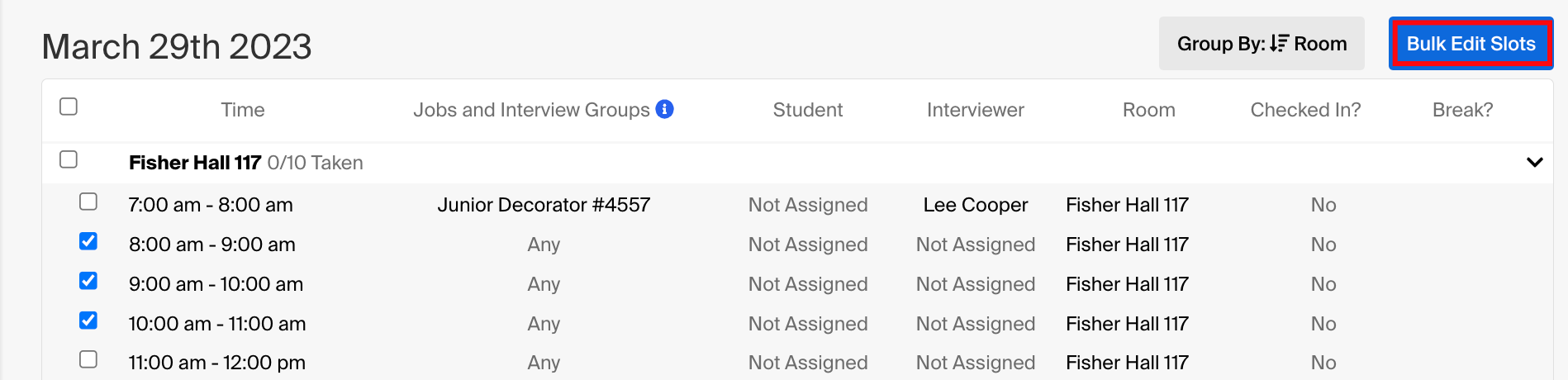Check the 11:00 am - 12:00 pm slot

(x=88, y=359)
